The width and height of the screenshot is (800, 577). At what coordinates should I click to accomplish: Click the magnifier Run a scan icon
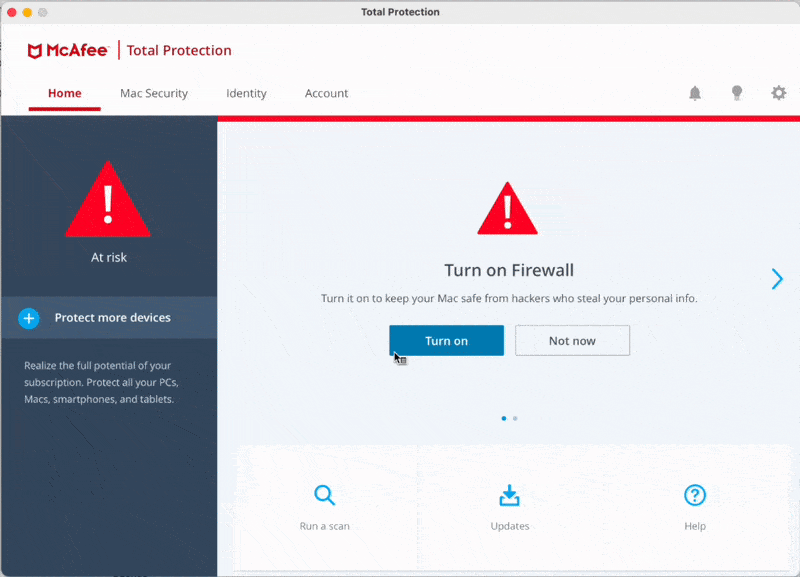pos(324,495)
